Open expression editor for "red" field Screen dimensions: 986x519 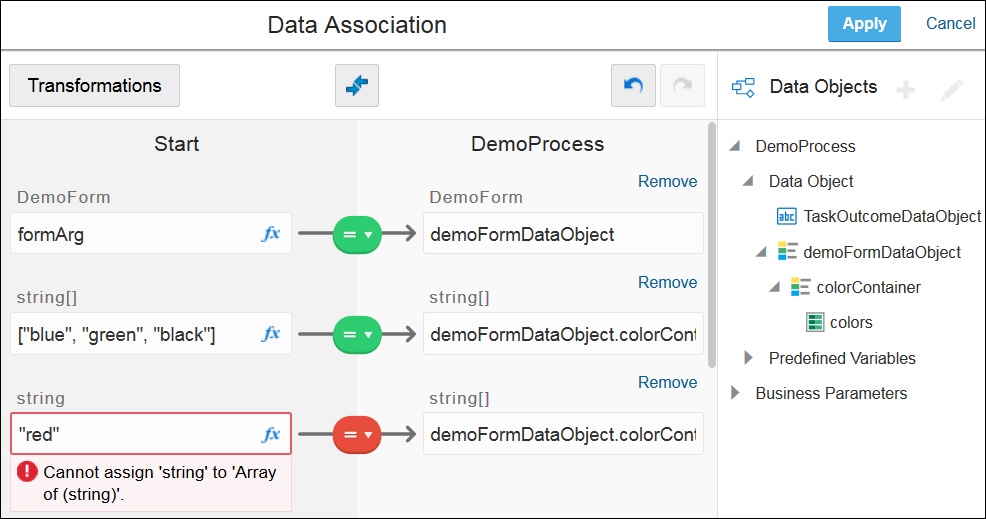pos(271,434)
